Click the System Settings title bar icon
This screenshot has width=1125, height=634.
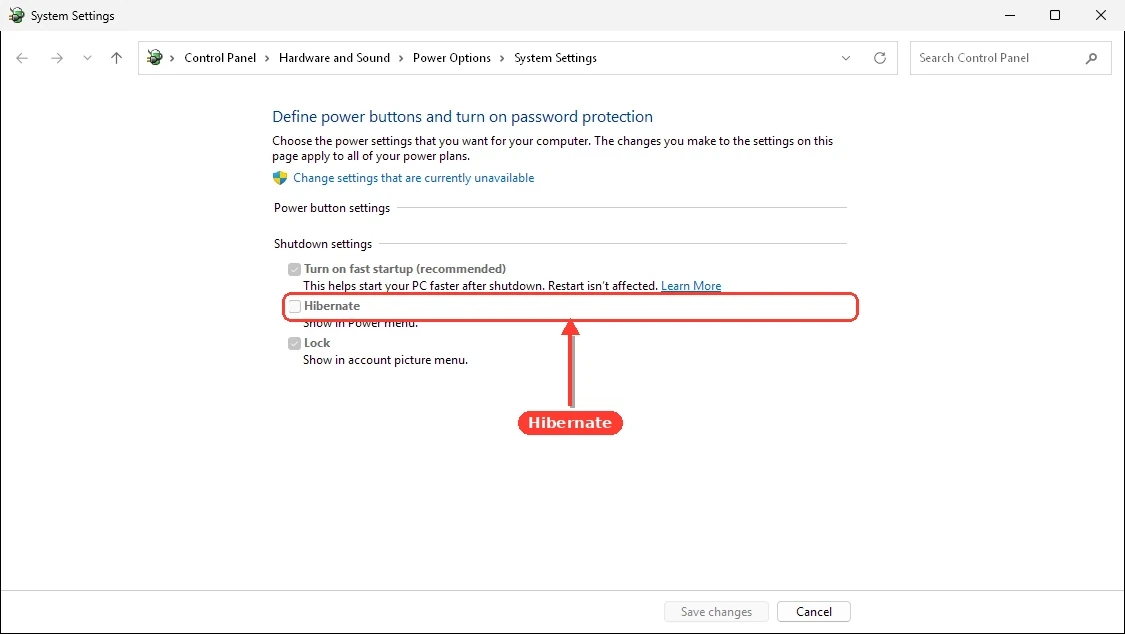(16, 15)
